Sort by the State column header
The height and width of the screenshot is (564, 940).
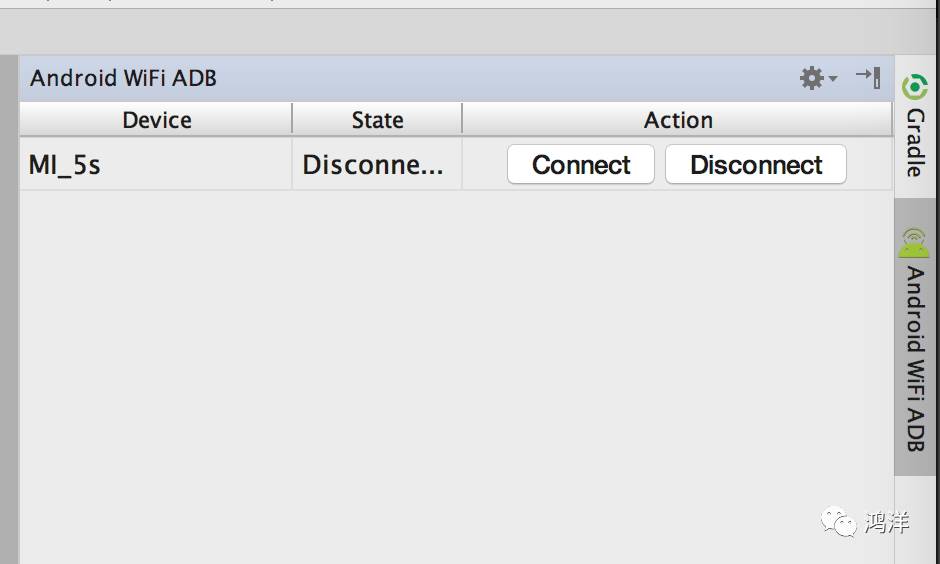[377, 120]
